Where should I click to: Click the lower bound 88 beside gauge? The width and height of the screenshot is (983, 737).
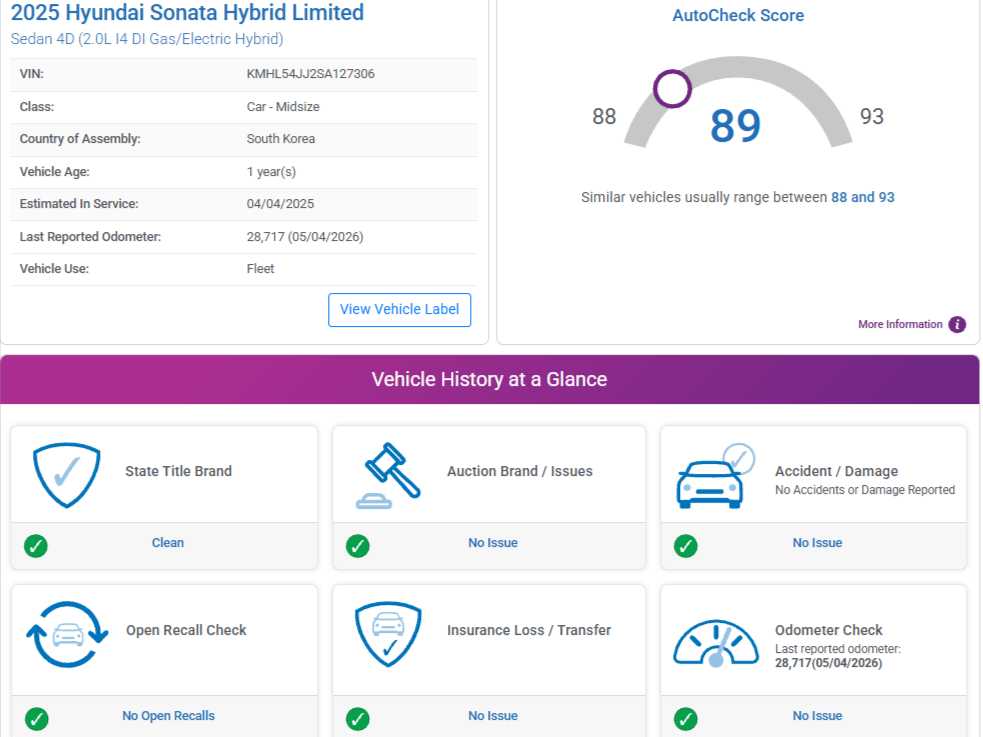[604, 117]
